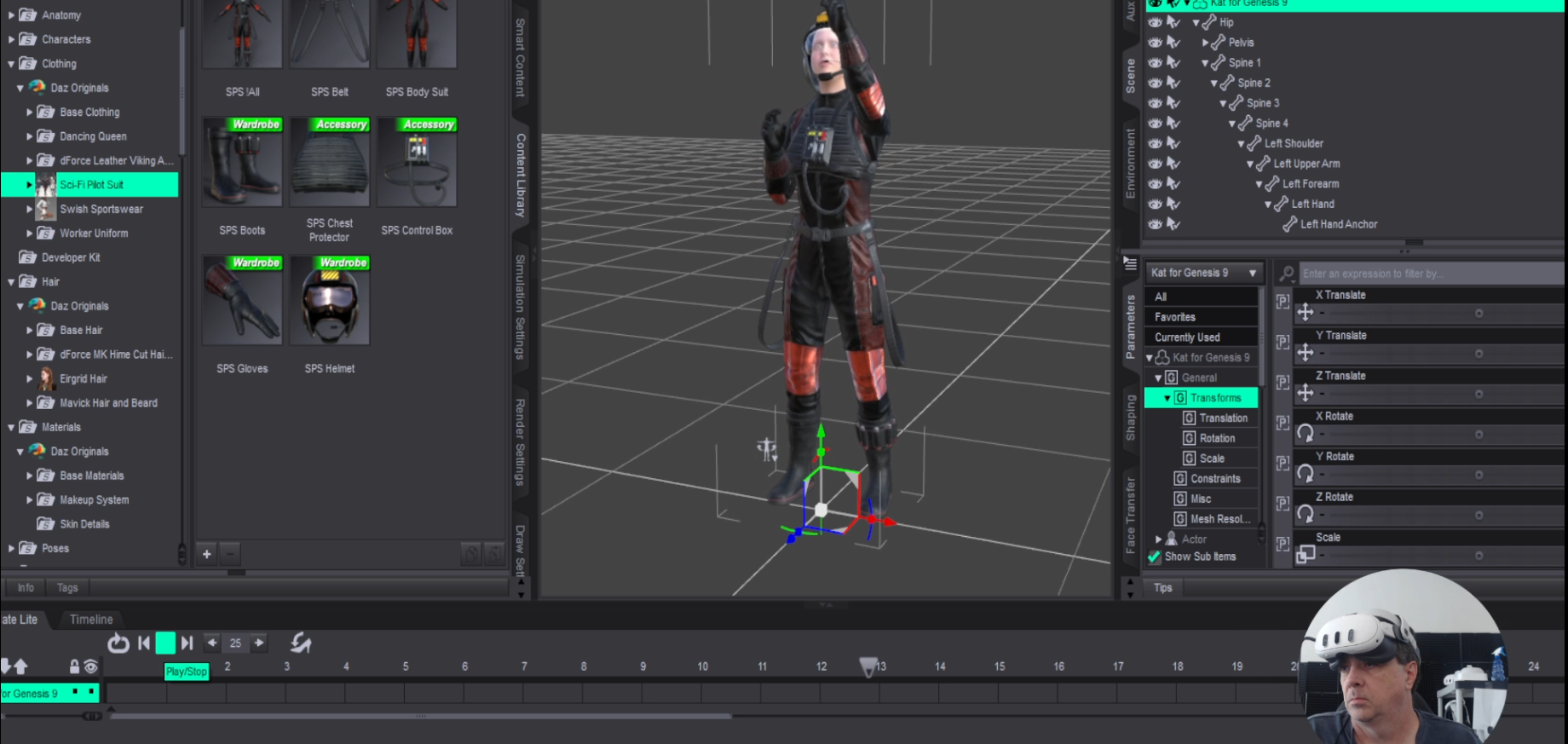
Task: Open the Parameters pane options menu icon
Action: [1130, 264]
